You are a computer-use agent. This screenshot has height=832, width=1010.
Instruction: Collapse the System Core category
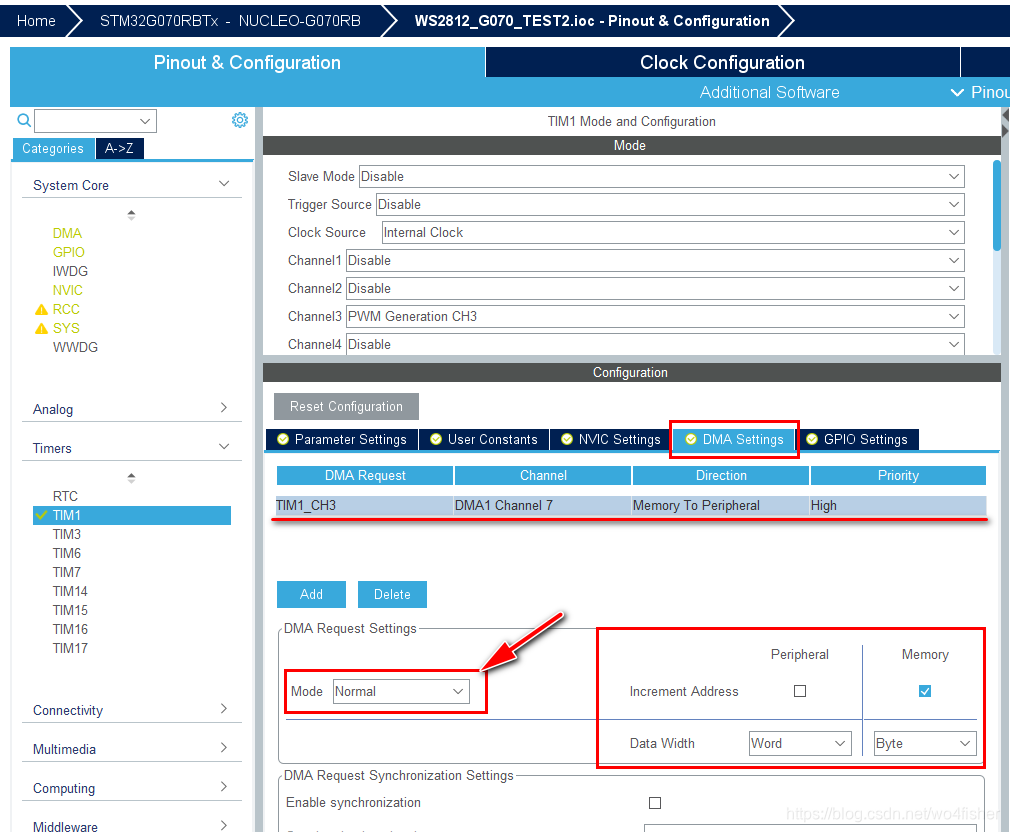point(224,184)
